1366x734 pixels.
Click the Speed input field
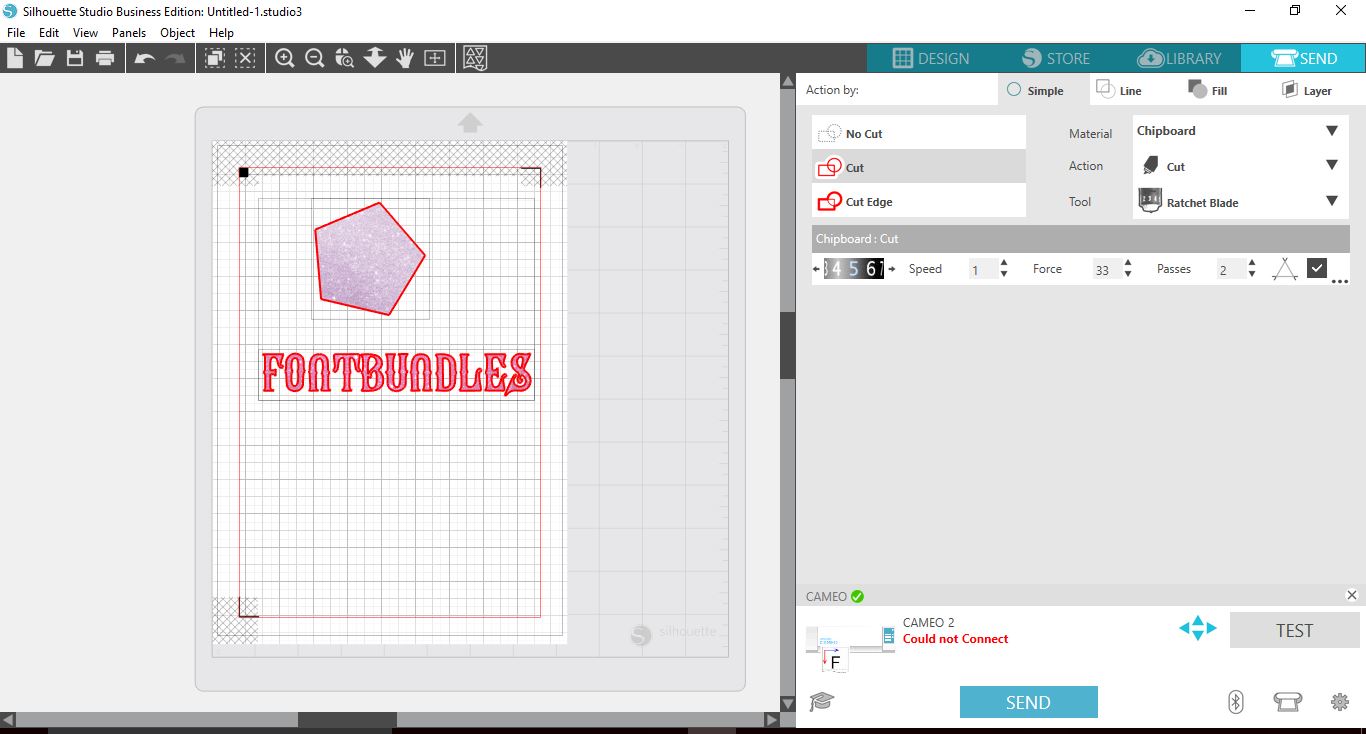click(x=981, y=270)
